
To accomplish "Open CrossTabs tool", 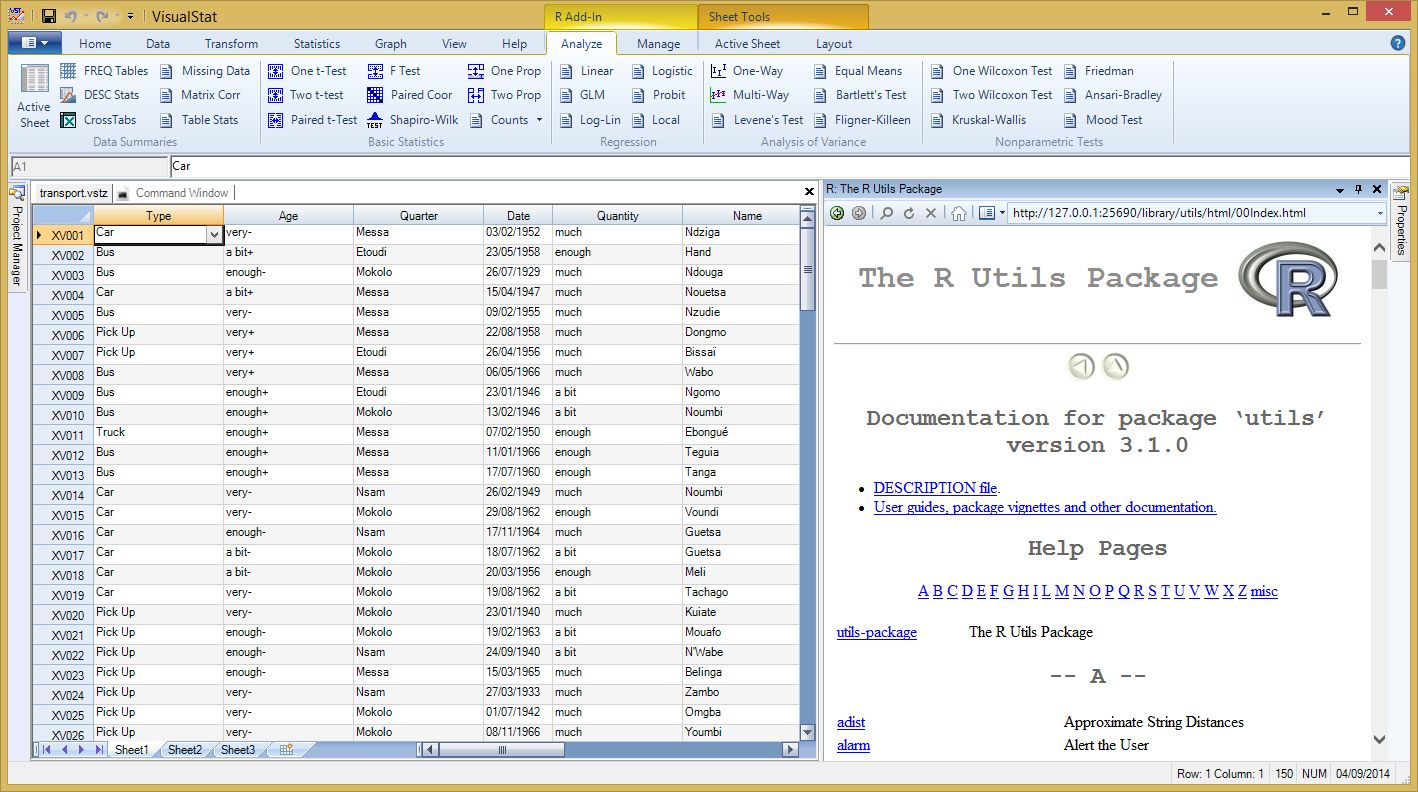I will 98,120.
